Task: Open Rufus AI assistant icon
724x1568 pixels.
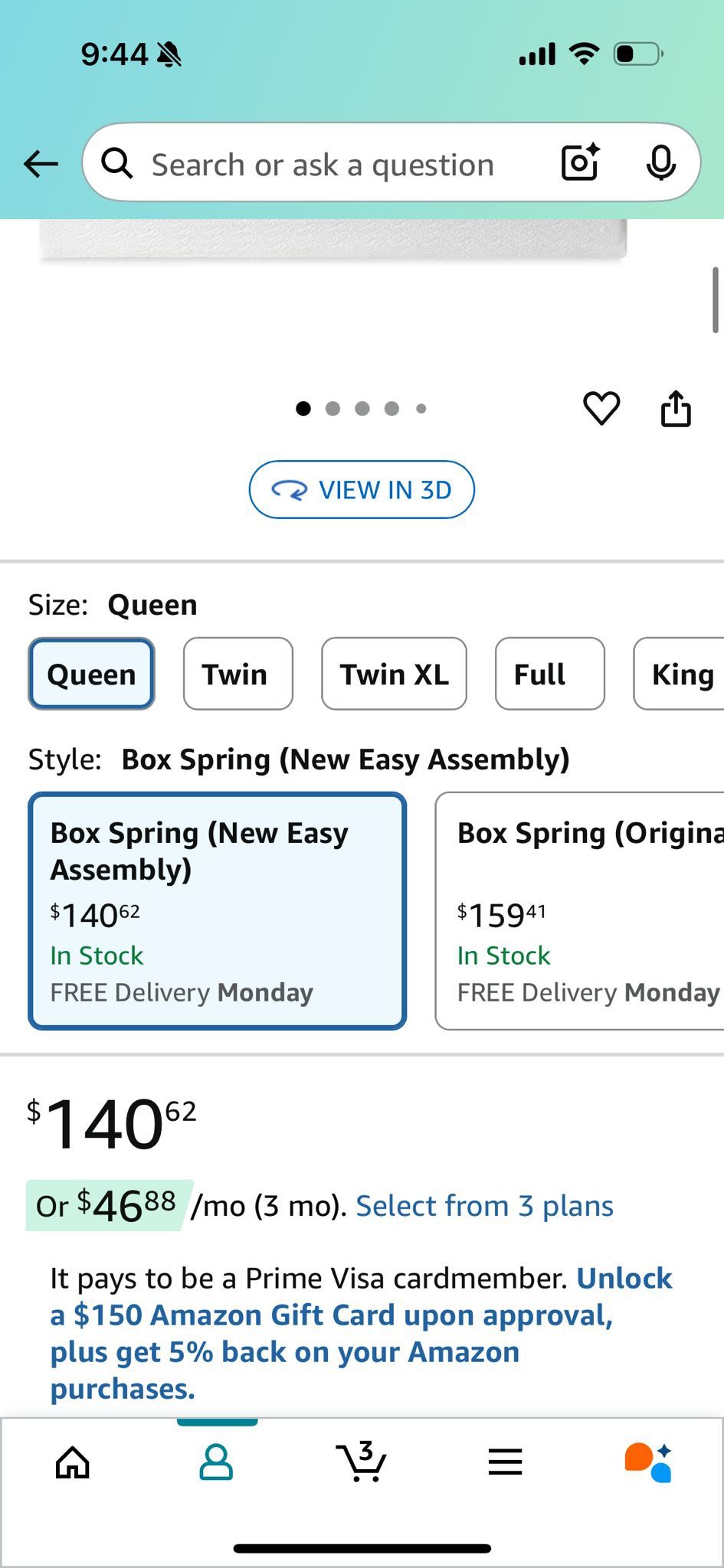Action: (648, 1462)
